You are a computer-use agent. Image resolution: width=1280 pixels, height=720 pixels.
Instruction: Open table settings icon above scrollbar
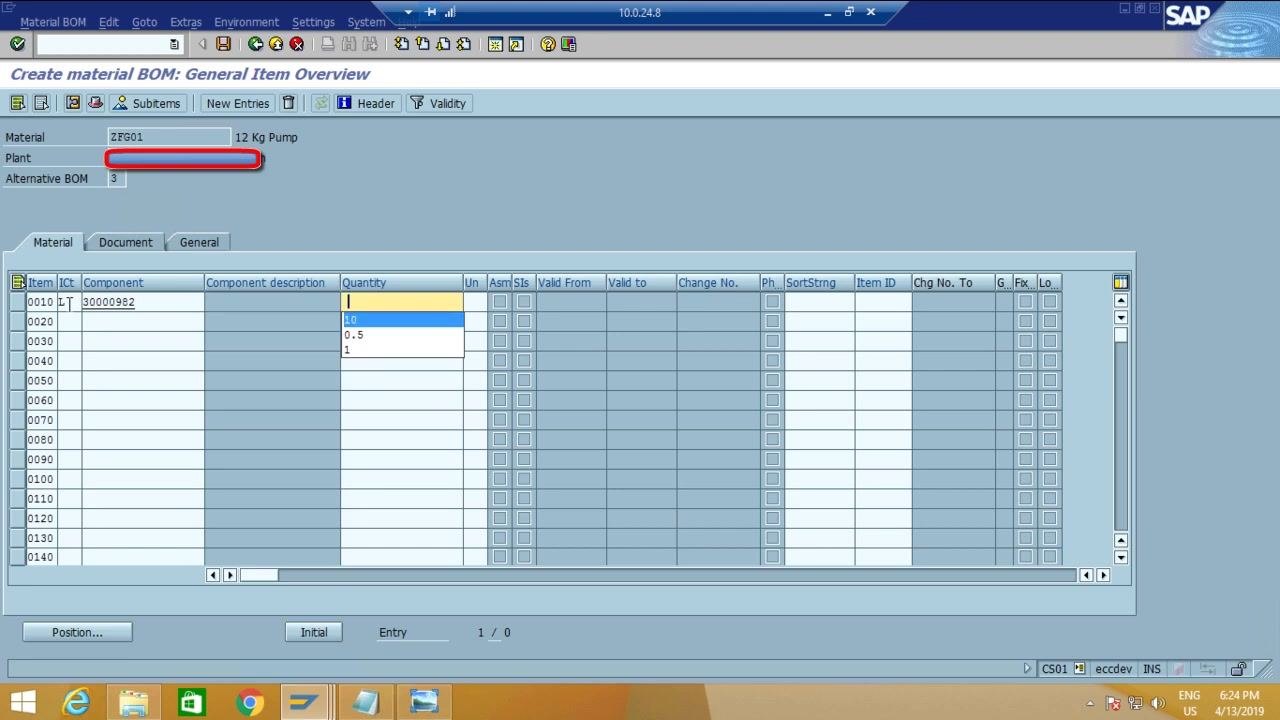click(1121, 282)
